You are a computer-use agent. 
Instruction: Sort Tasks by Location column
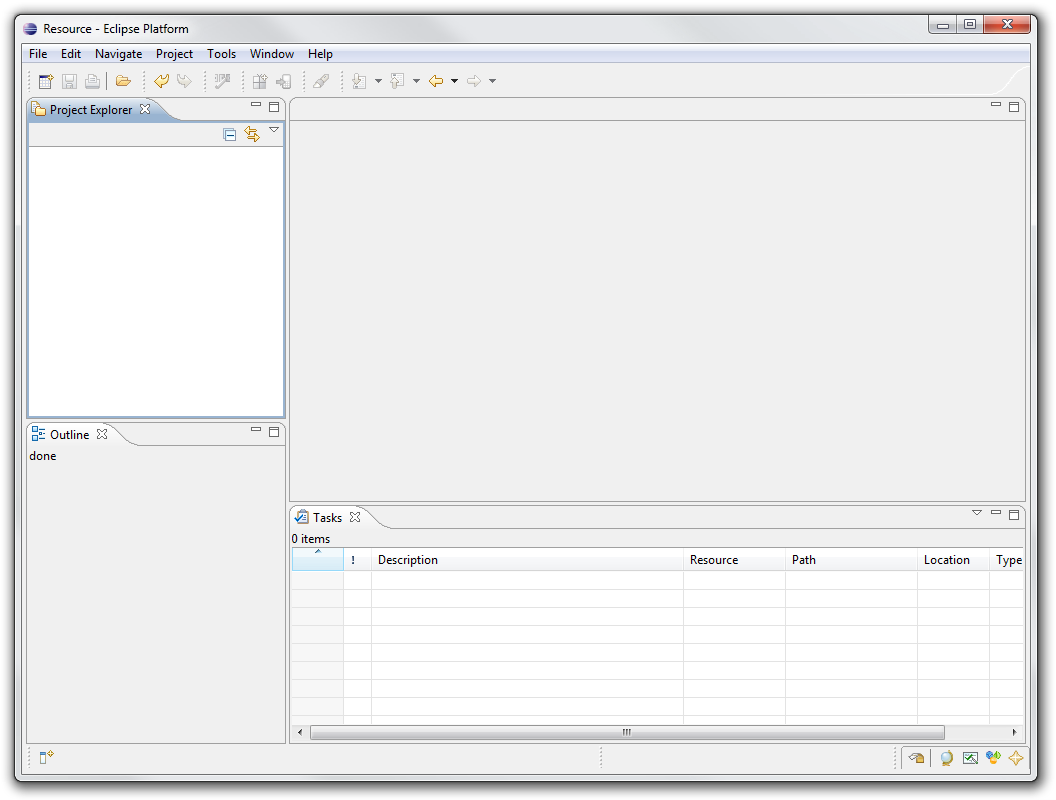pos(954,560)
